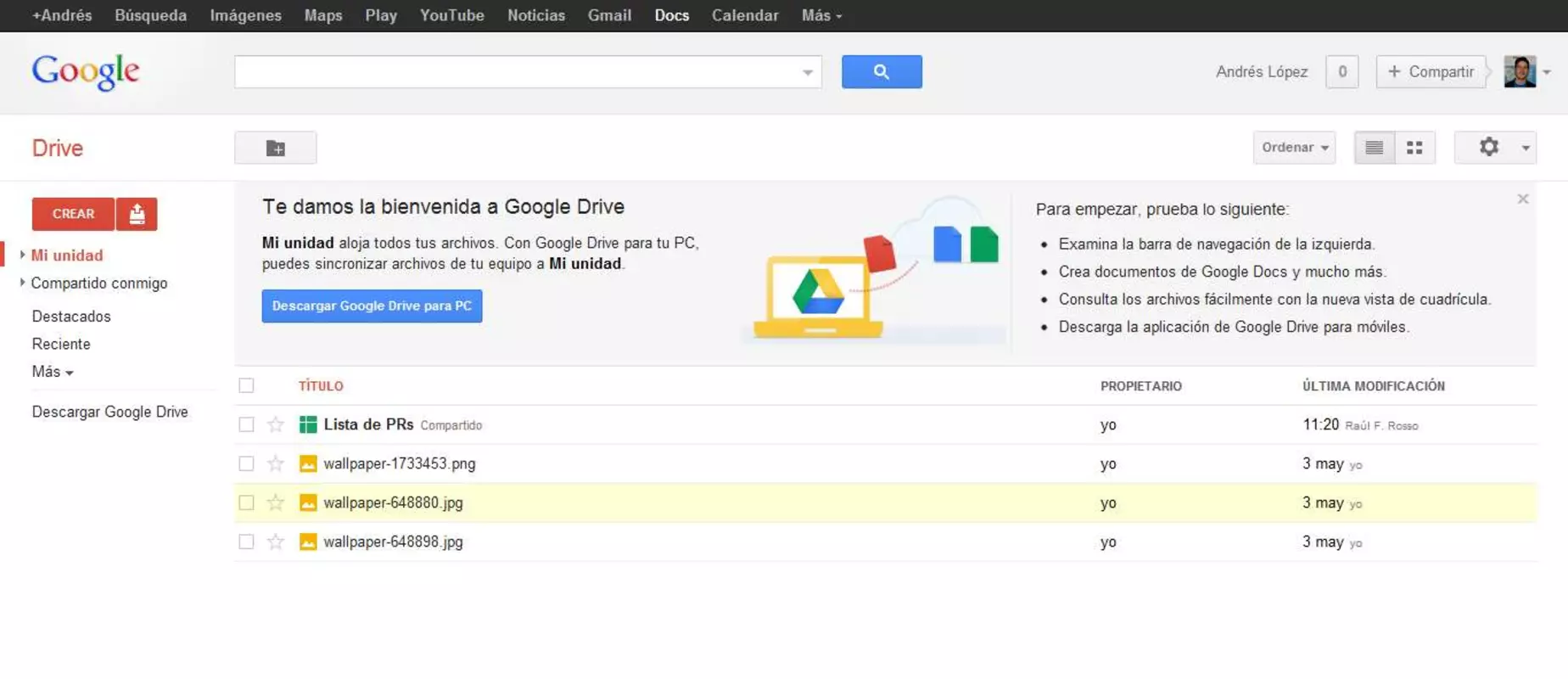The height and width of the screenshot is (679, 1568).
Task: Open the account menu arrow next to photo
Action: click(1547, 73)
